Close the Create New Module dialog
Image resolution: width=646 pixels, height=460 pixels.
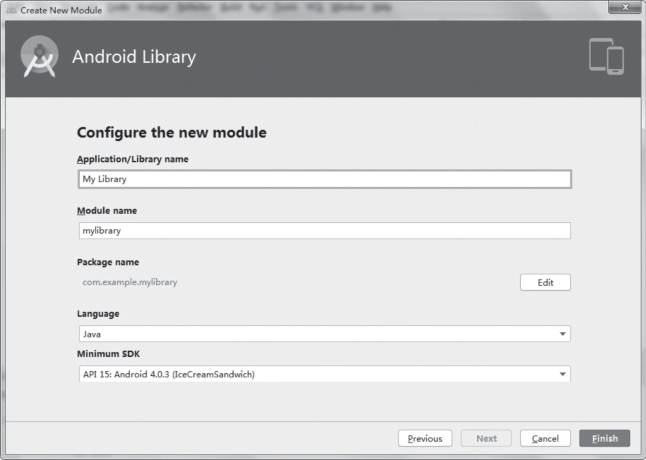click(x=625, y=7)
